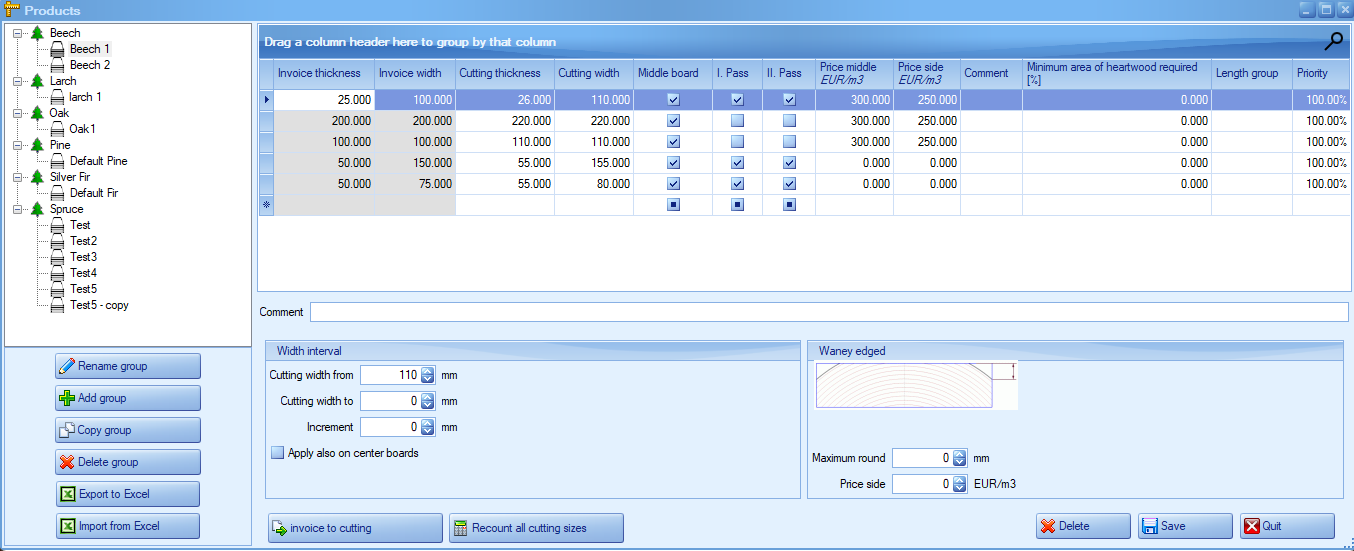Enable Apply also on center boards
This screenshot has width=1354, height=551.
click(x=278, y=453)
